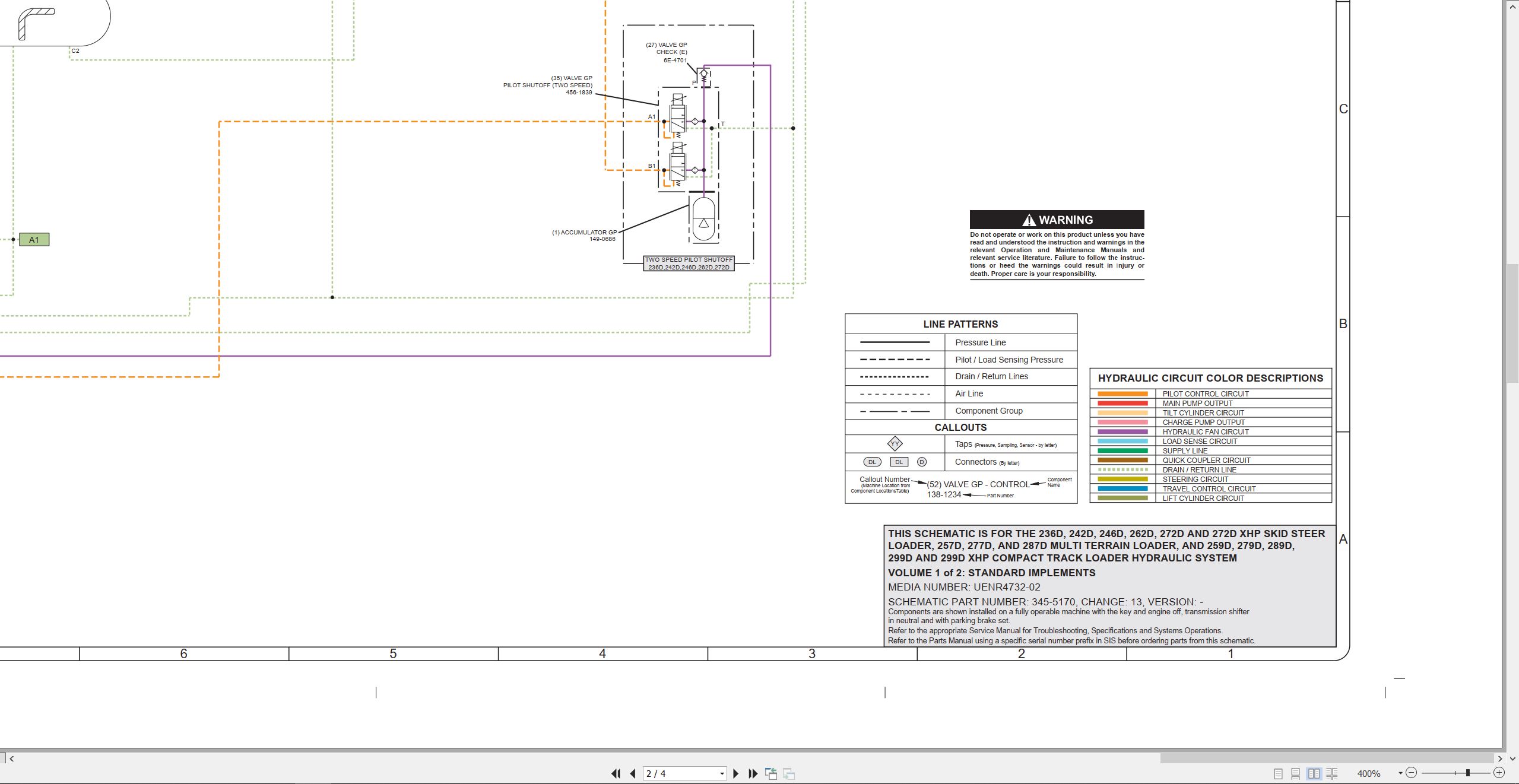This screenshot has width=1519, height=784.
Task: Click the TWO SPEED PILOT SHUTOFF label box
Action: point(689,264)
